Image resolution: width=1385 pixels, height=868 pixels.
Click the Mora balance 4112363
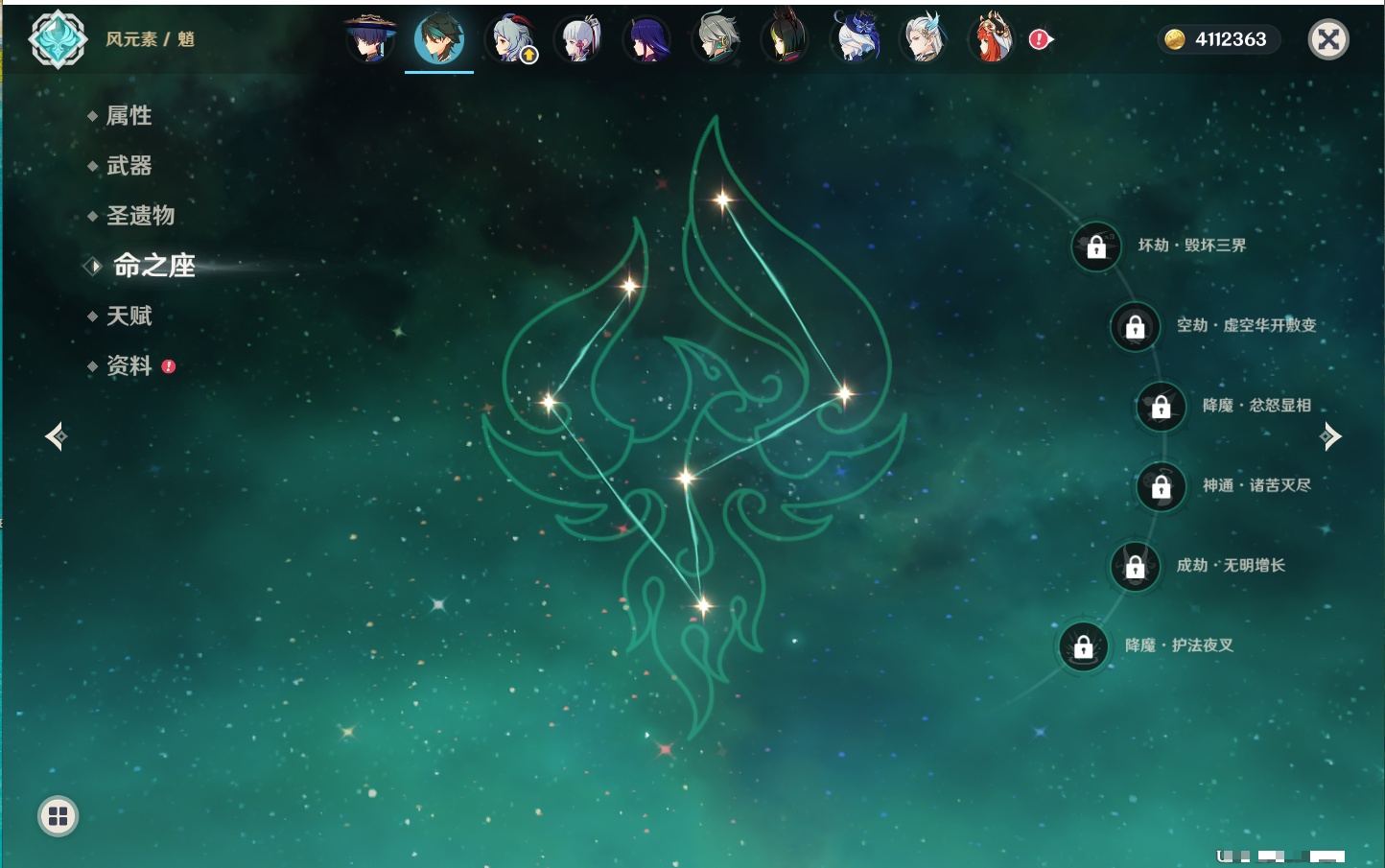[x=1231, y=39]
